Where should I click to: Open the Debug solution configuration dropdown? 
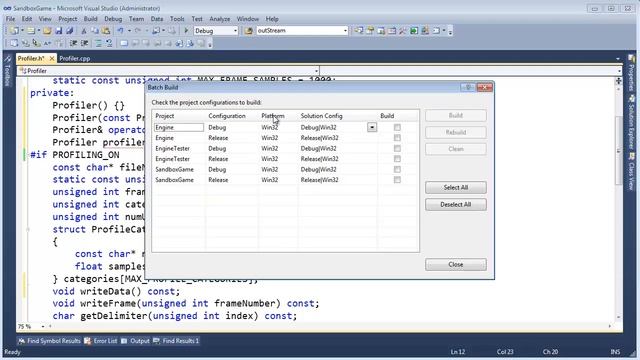pyautogui.click(x=235, y=31)
